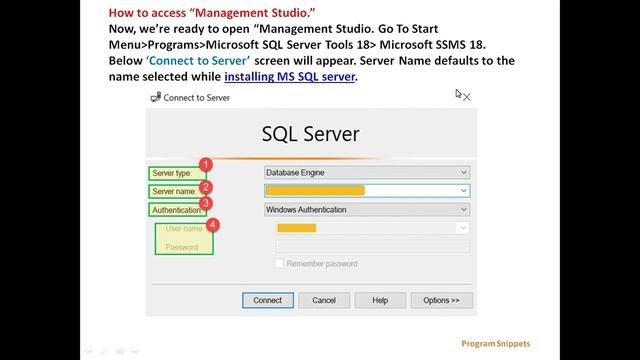Viewport: 640px width, 360px height.
Task: Close the Connect to Server dialog
Action: 467,97
